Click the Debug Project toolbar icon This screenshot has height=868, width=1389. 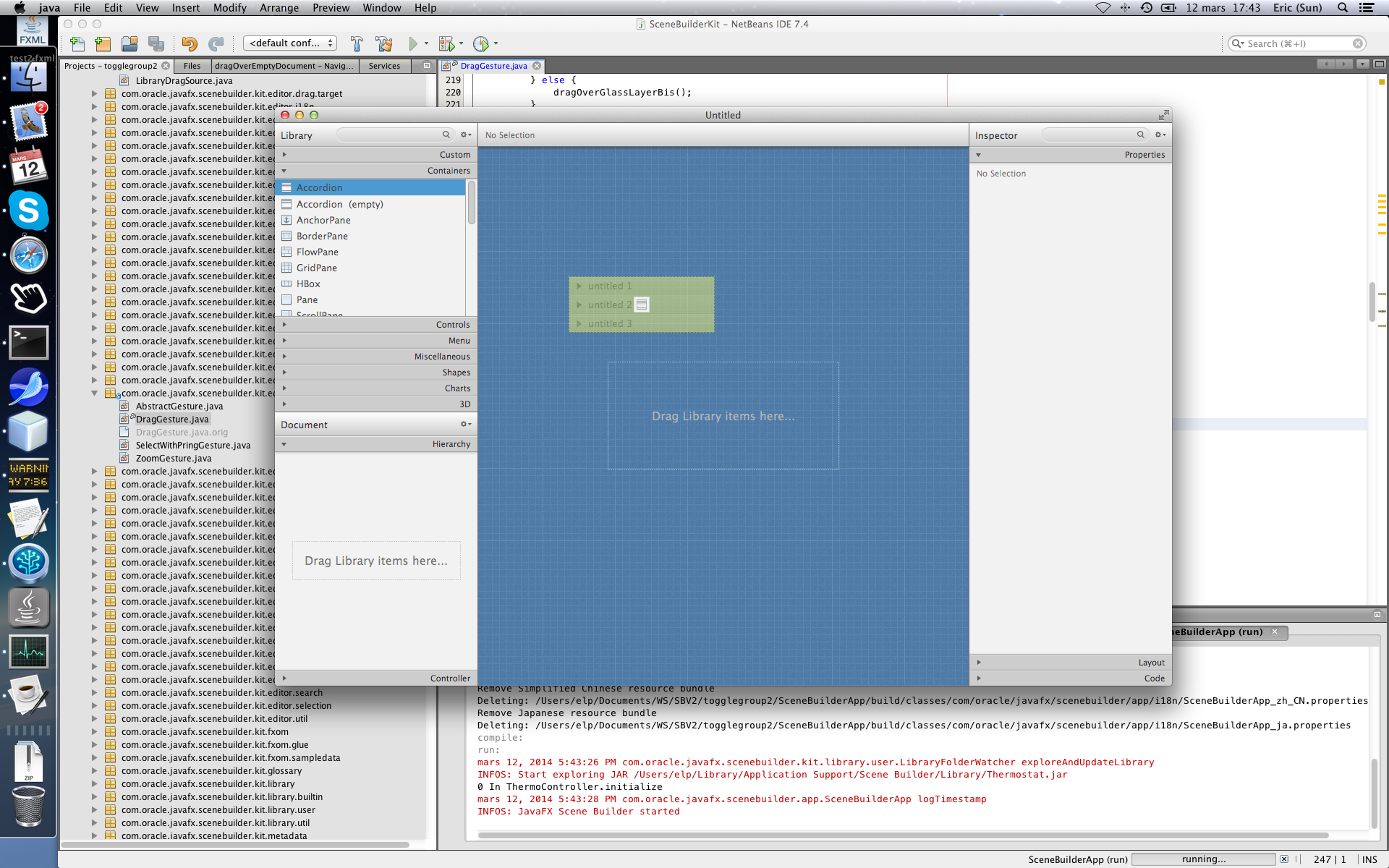(x=447, y=44)
